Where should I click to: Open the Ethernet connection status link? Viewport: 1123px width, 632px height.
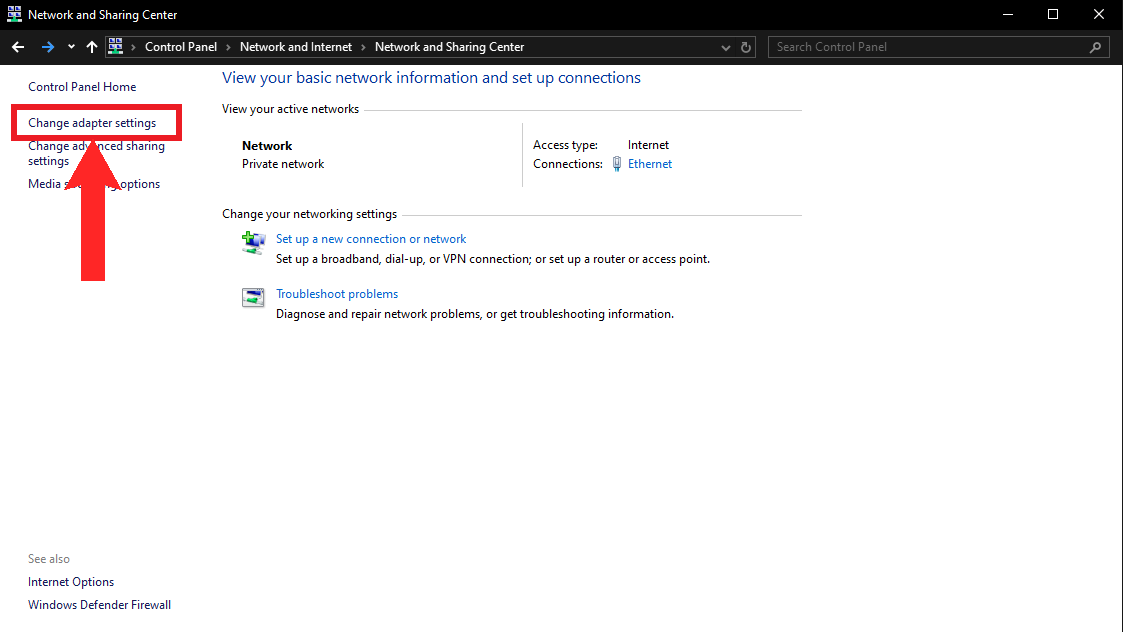[650, 164]
